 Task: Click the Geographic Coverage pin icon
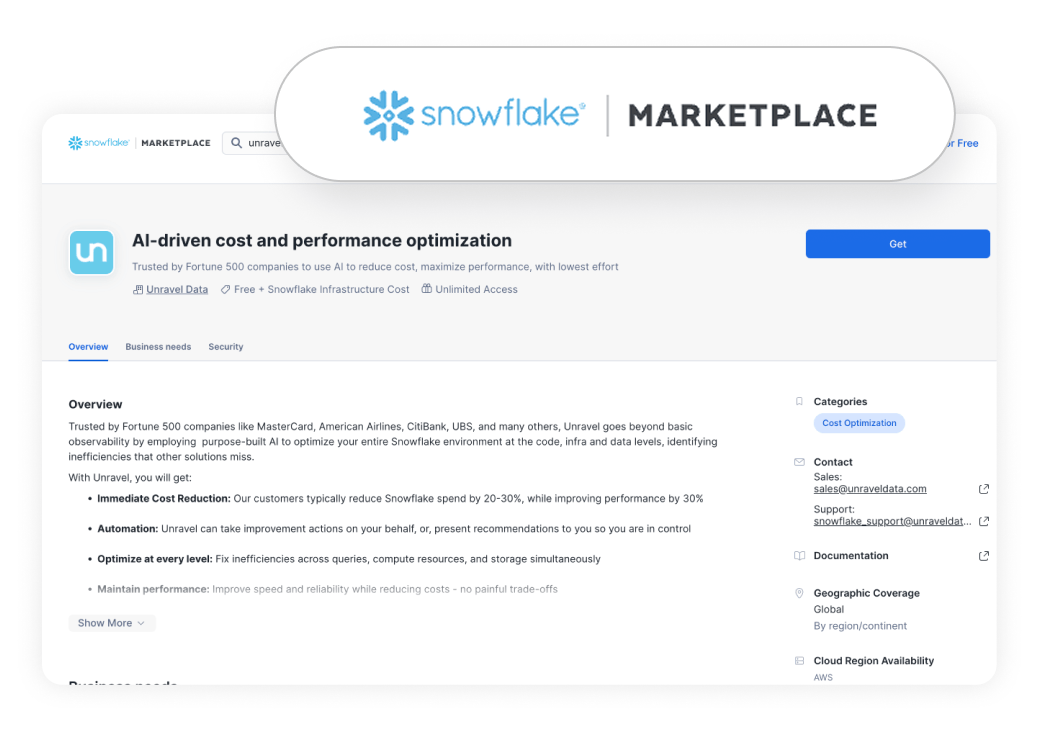pos(799,593)
